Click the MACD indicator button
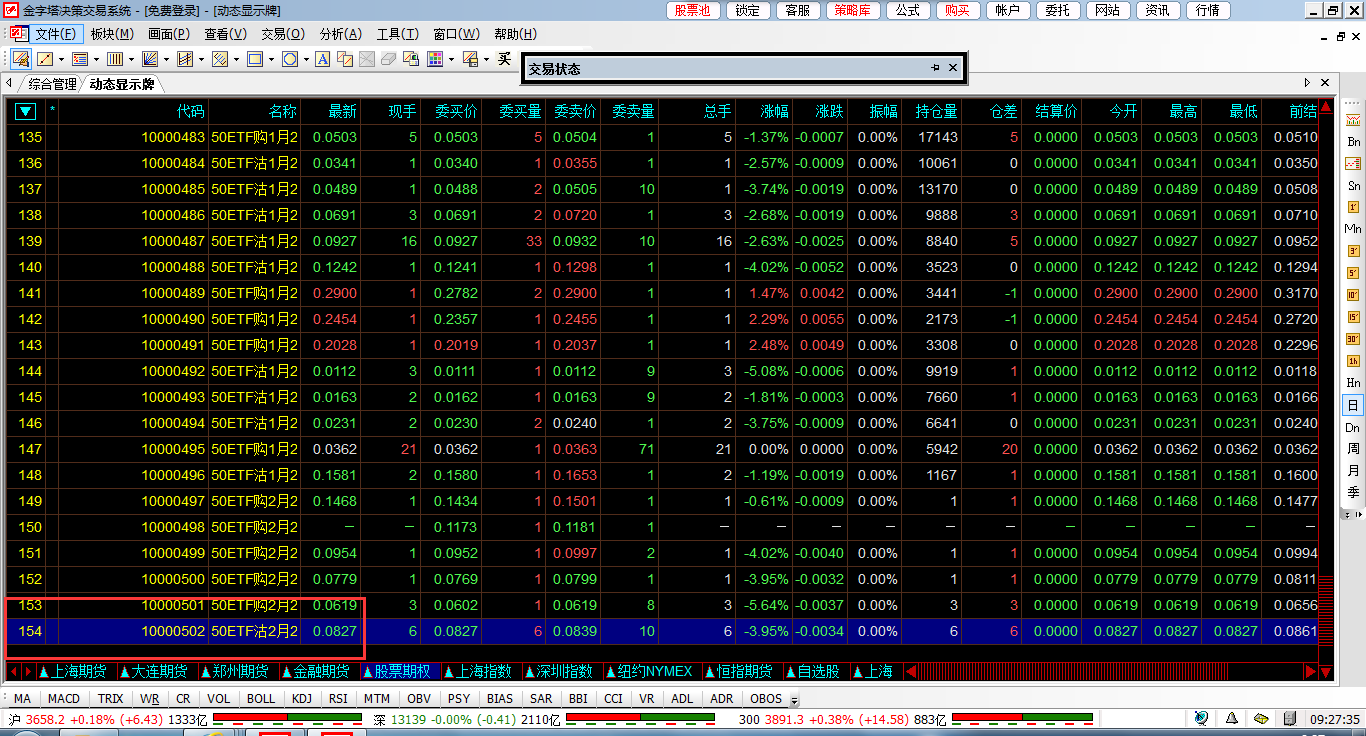Viewport: 1366px width, 736px height. pos(64,699)
